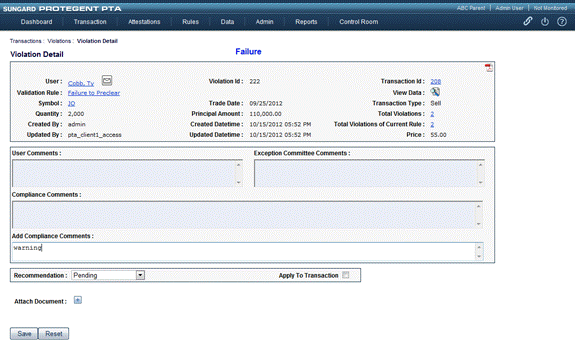This screenshot has height=364, width=575.
Task: Click the Reset button
Action: point(54,334)
